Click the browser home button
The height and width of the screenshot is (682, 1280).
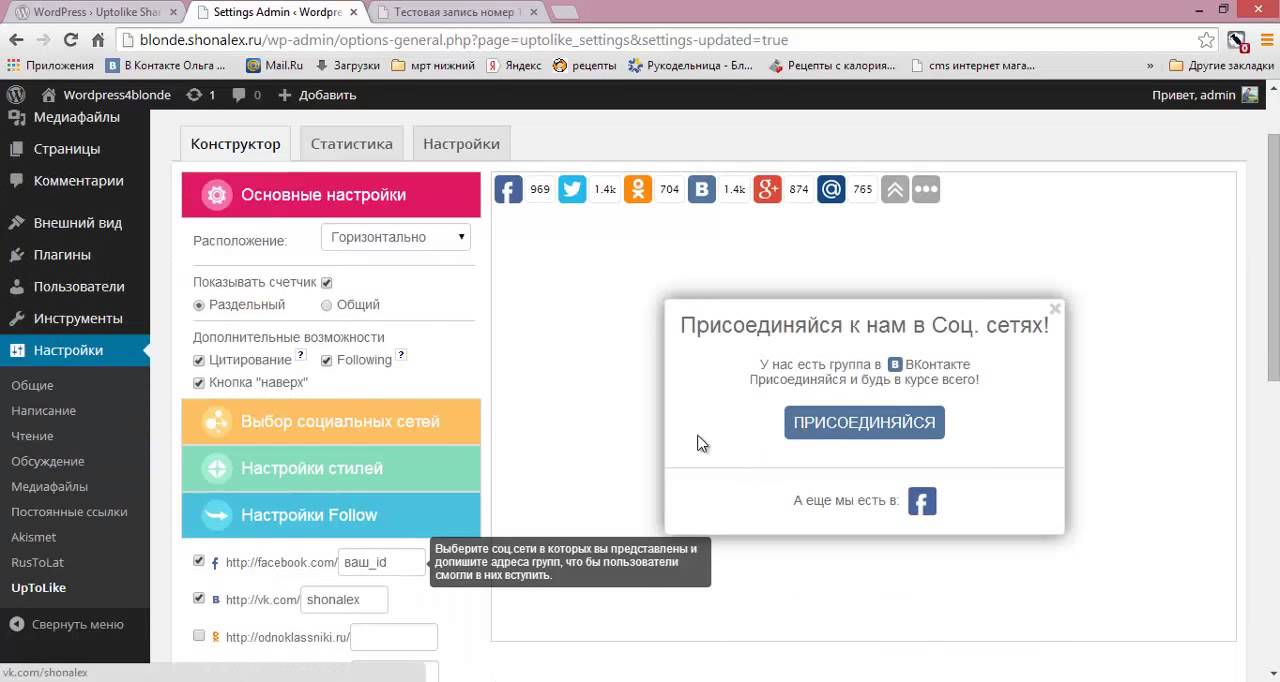pyautogui.click(x=98, y=40)
